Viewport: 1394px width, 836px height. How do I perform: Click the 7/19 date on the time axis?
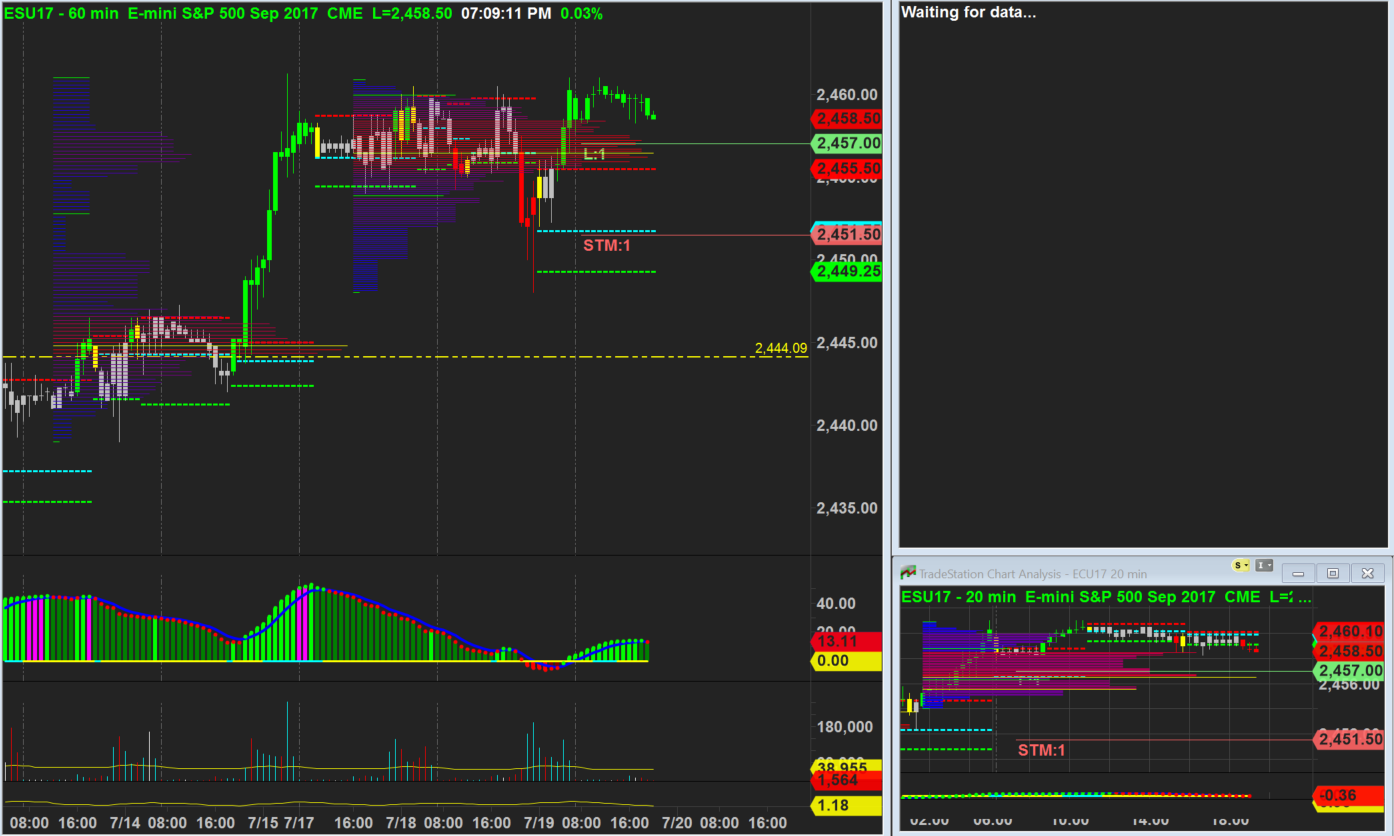(x=539, y=823)
